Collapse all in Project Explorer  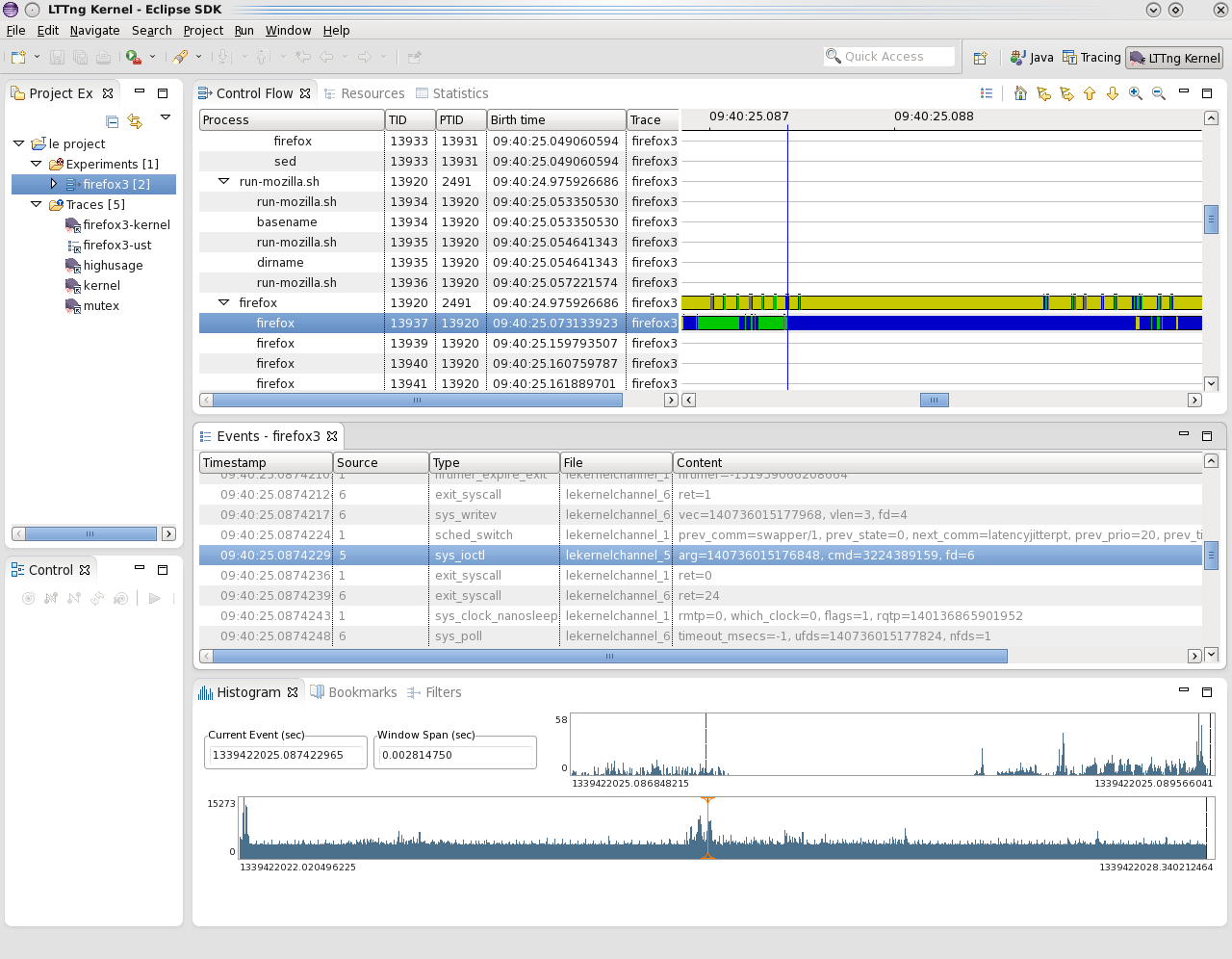coord(113,121)
